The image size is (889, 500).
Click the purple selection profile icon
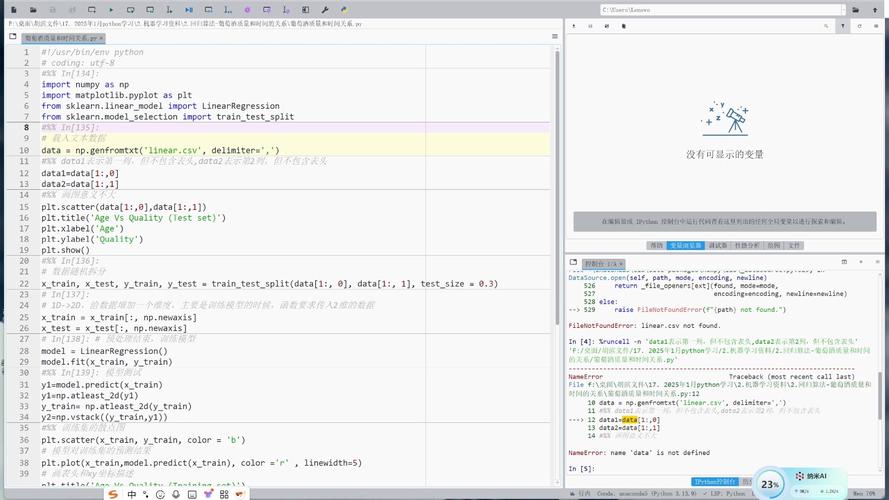coord(286,10)
